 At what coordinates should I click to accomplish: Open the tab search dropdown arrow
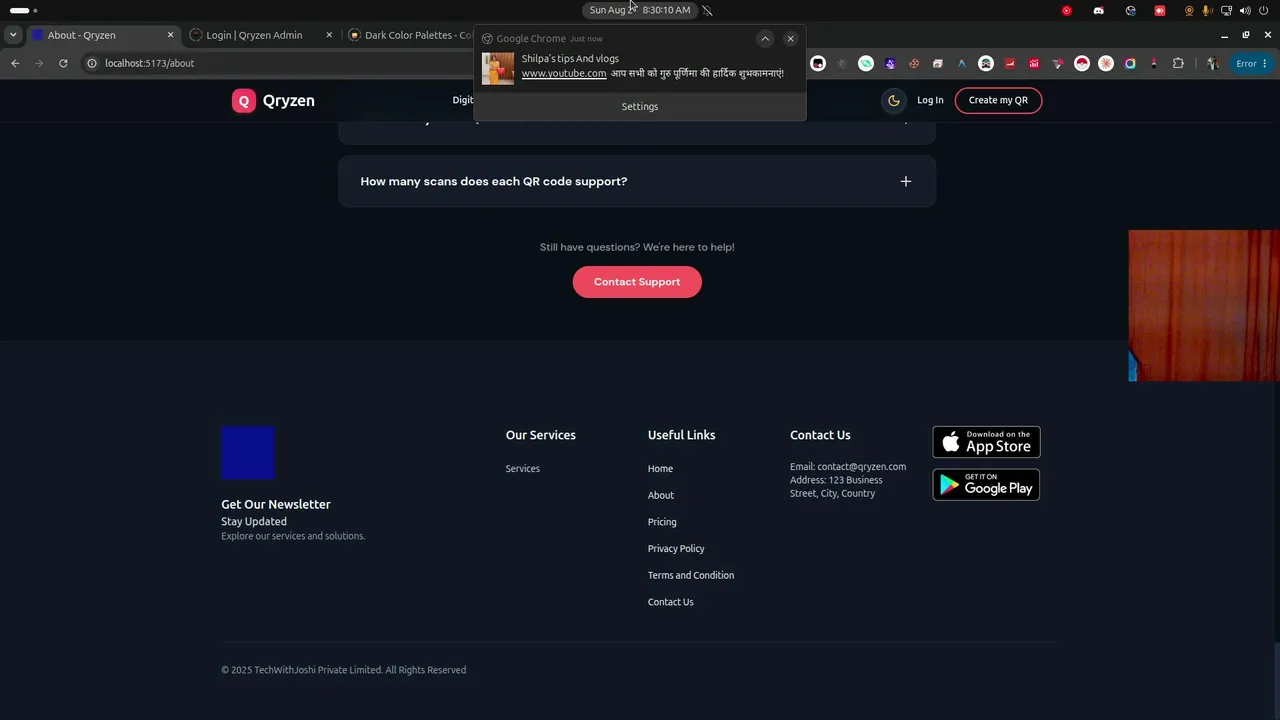pos(13,35)
